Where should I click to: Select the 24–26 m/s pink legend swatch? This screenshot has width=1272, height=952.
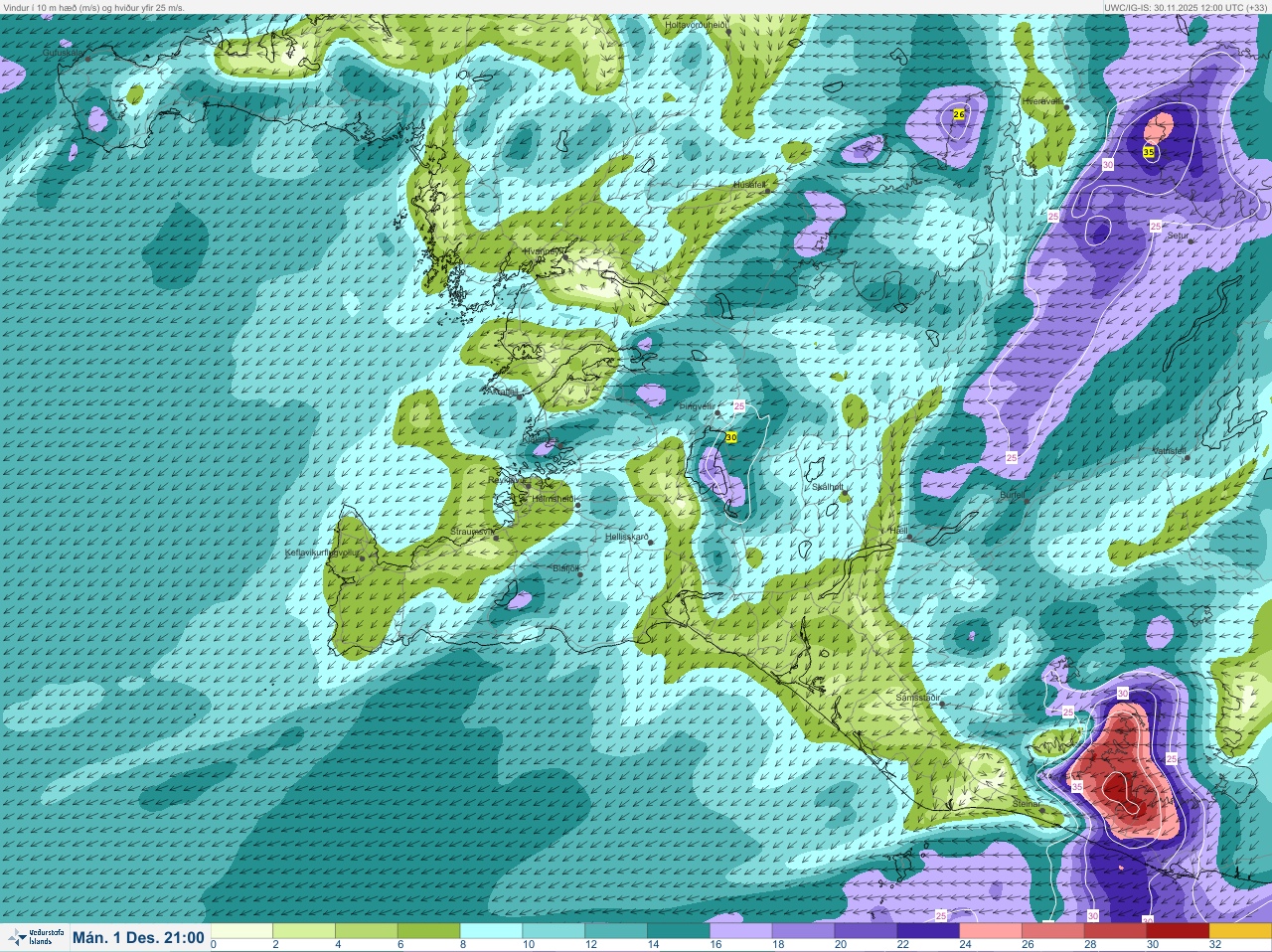[991, 931]
